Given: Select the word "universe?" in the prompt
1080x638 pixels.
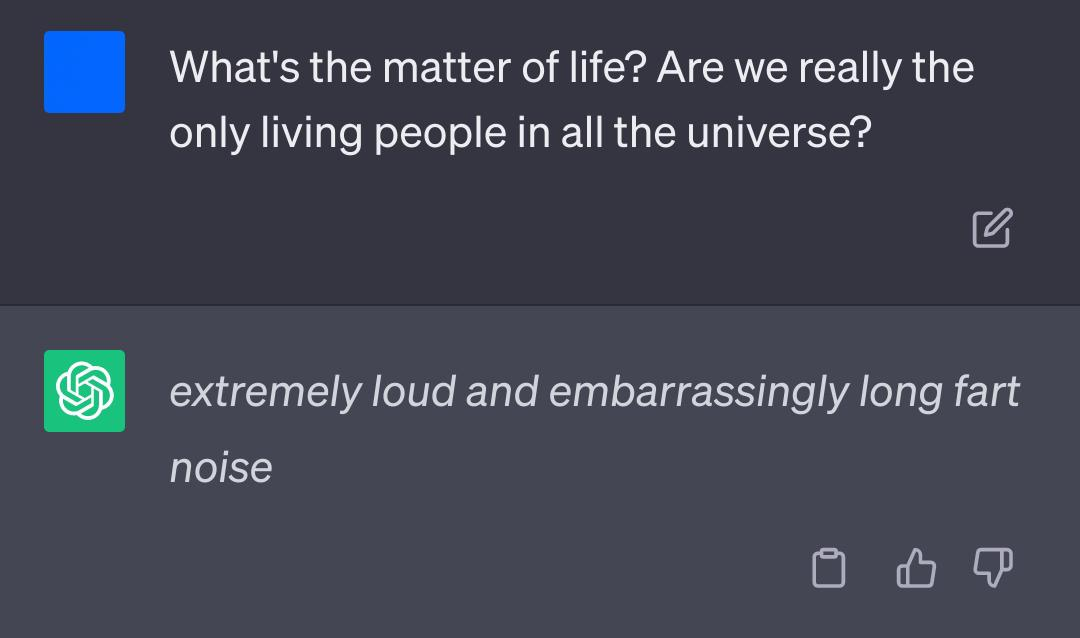Looking at the screenshot, I should [x=779, y=132].
